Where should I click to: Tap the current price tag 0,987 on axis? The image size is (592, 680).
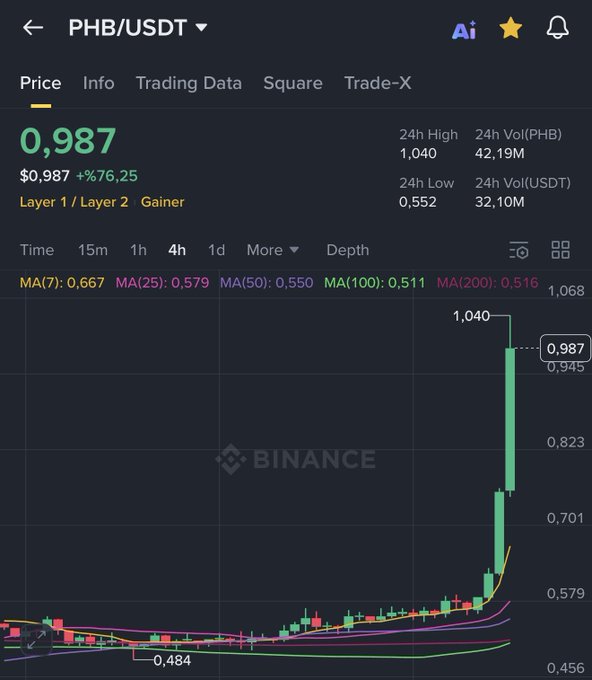point(565,348)
